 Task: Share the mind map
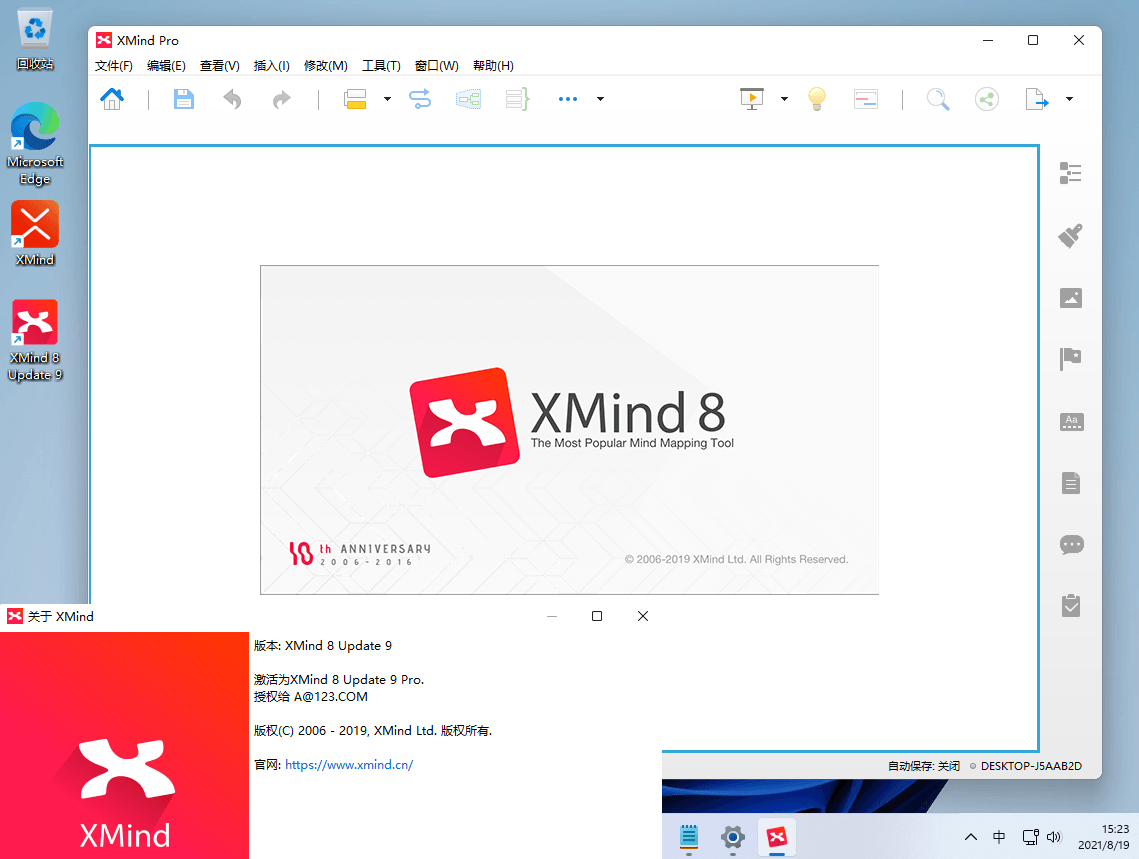[986, 99]
